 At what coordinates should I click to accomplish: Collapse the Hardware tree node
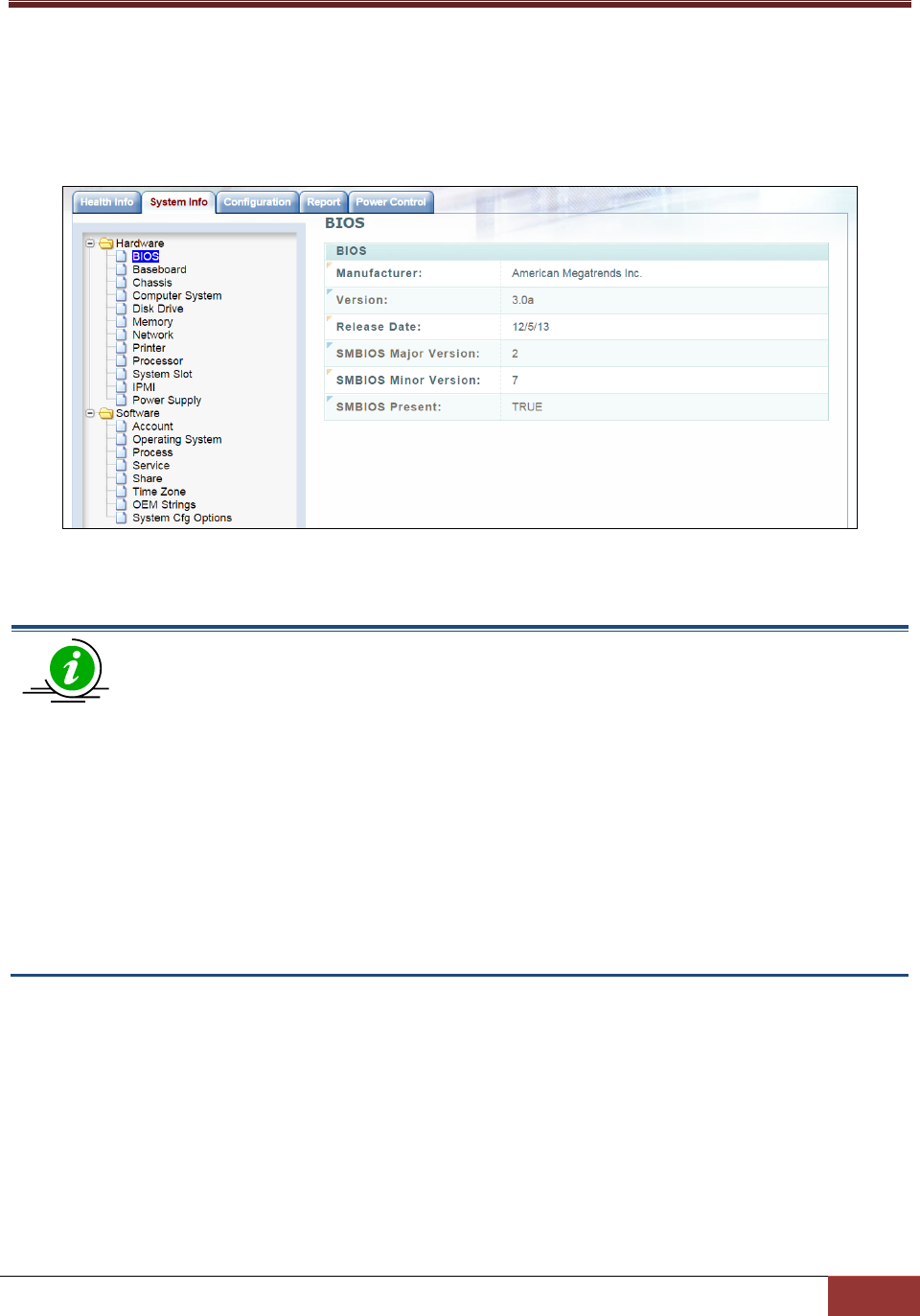pyautogui.click(x=91, y=243)
